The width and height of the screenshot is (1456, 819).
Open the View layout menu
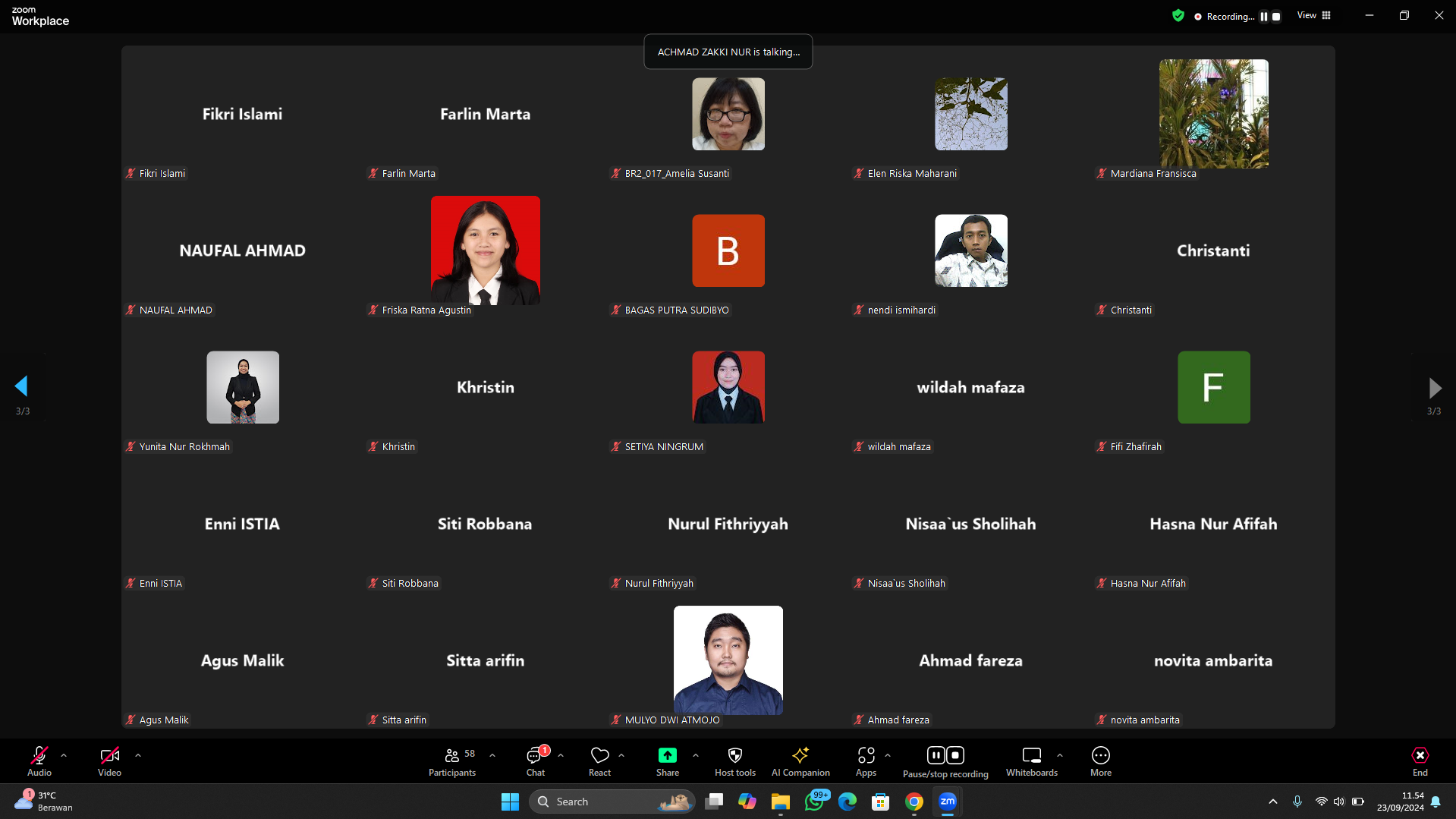[1313, 15]
